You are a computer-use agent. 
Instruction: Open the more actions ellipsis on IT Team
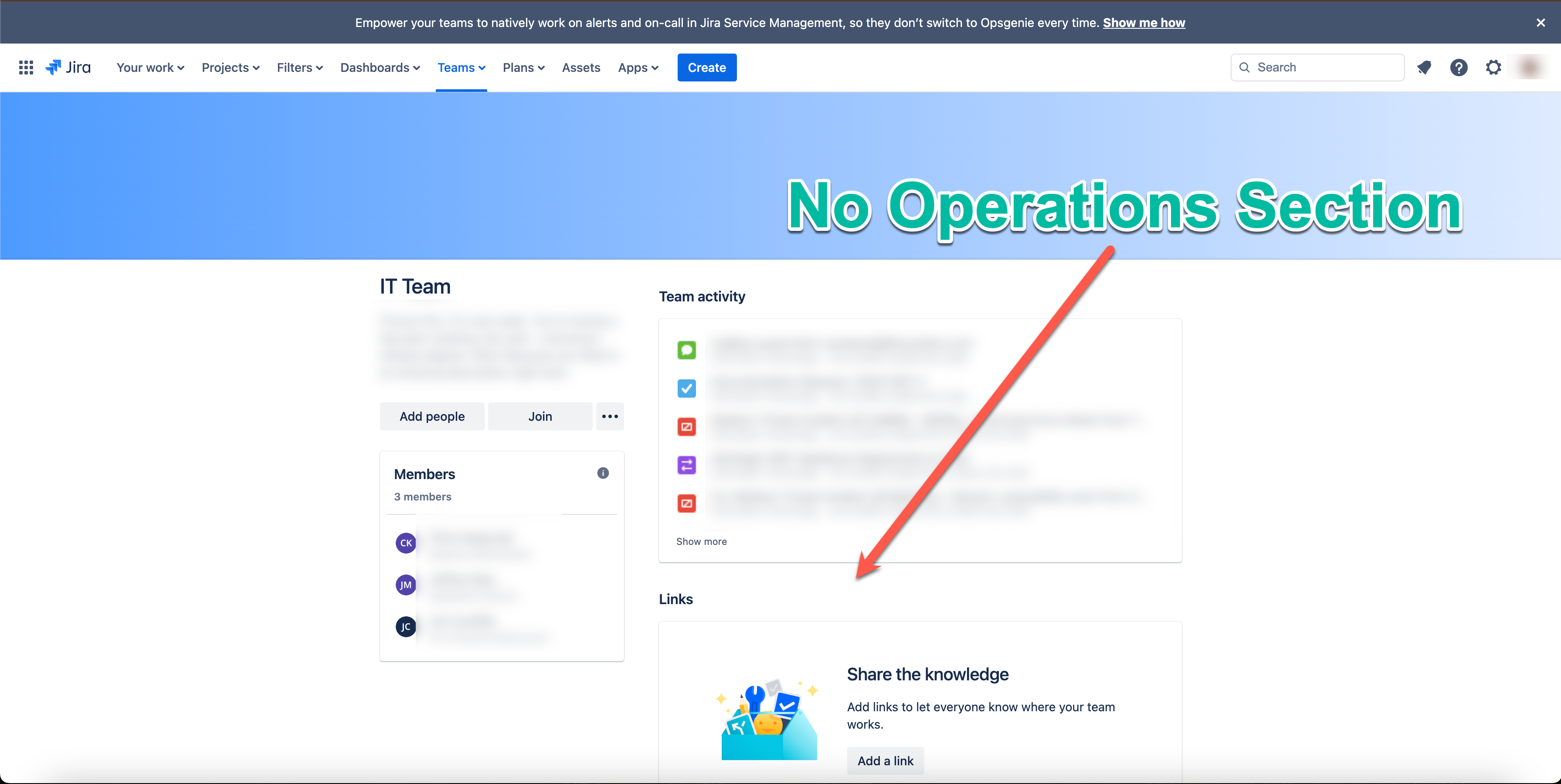(610, 416)
